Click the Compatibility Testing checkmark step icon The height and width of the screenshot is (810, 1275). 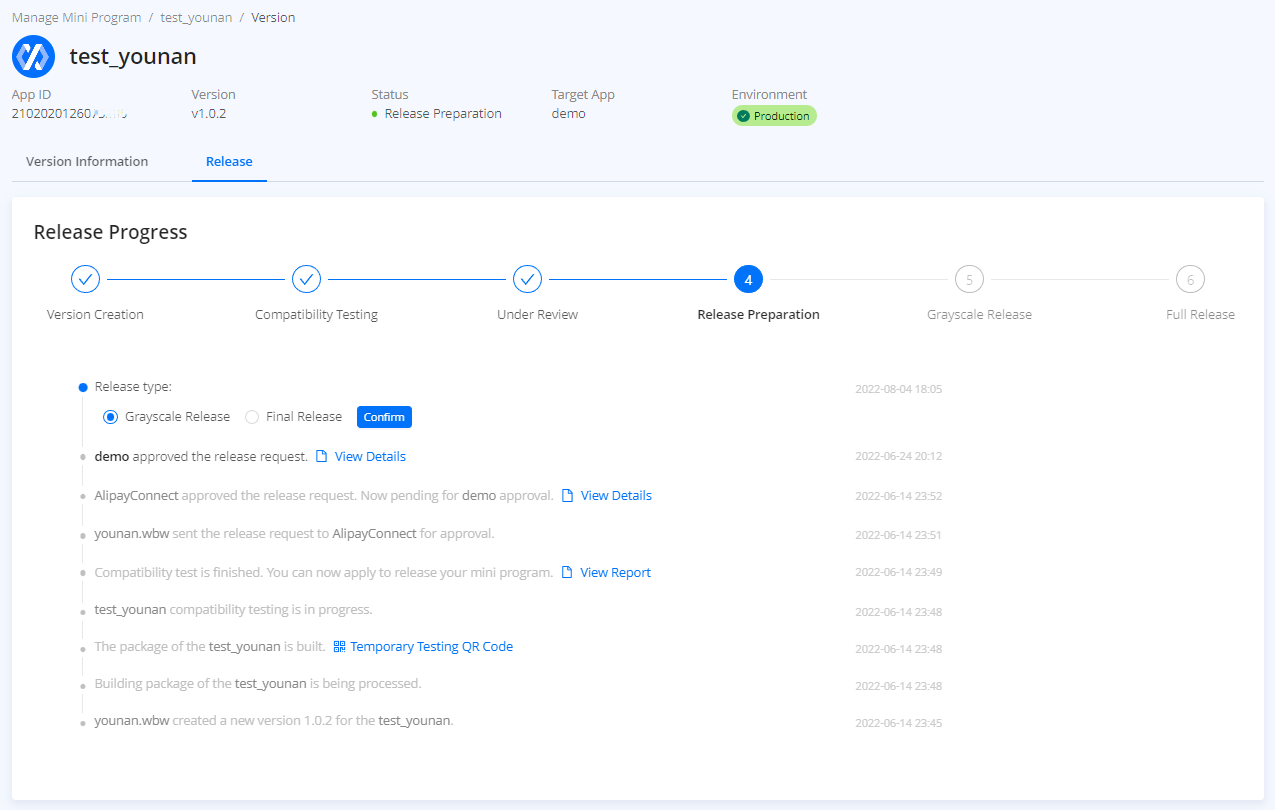(306, 279)
